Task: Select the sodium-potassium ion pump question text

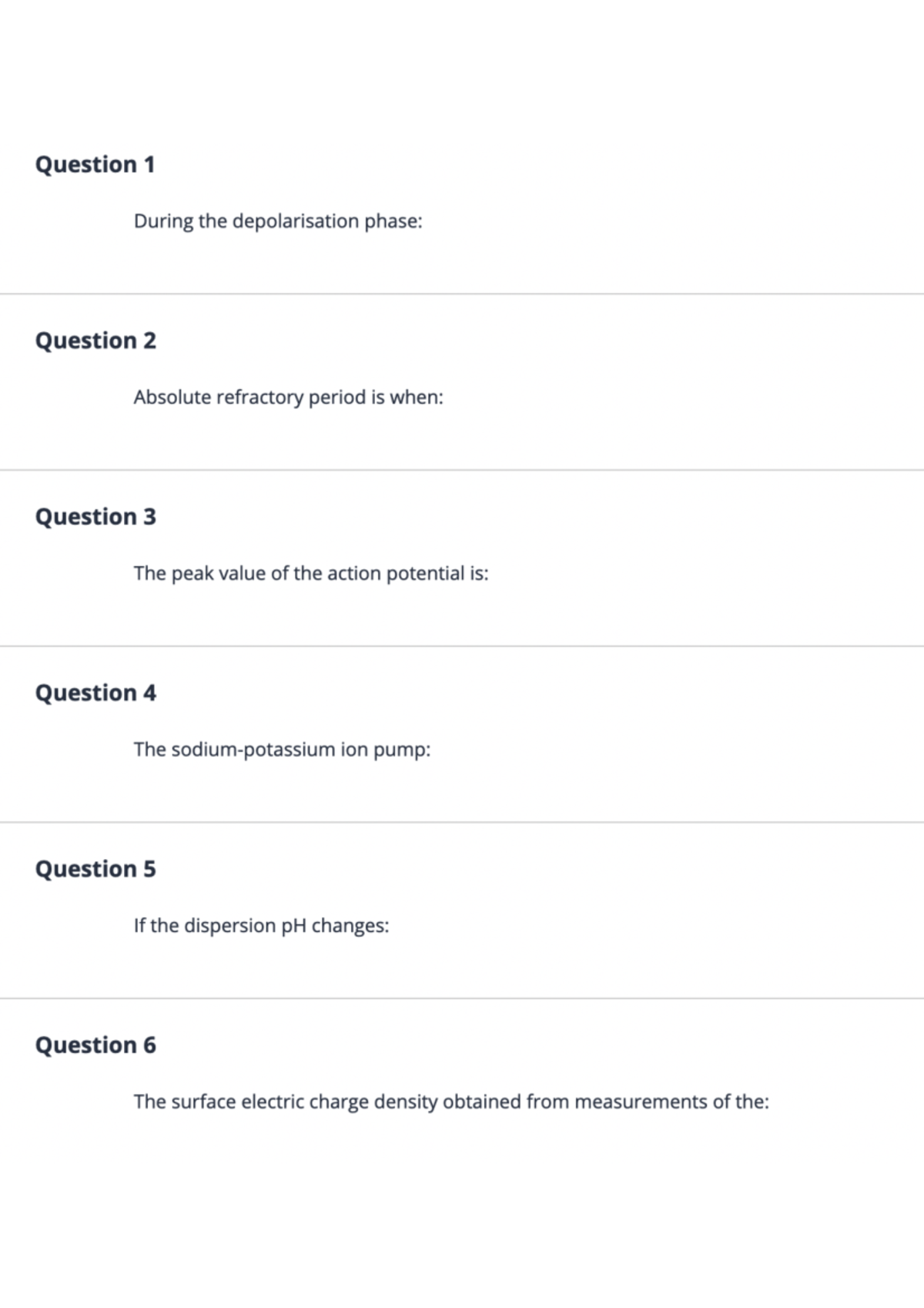Action: tap(282, 750)
